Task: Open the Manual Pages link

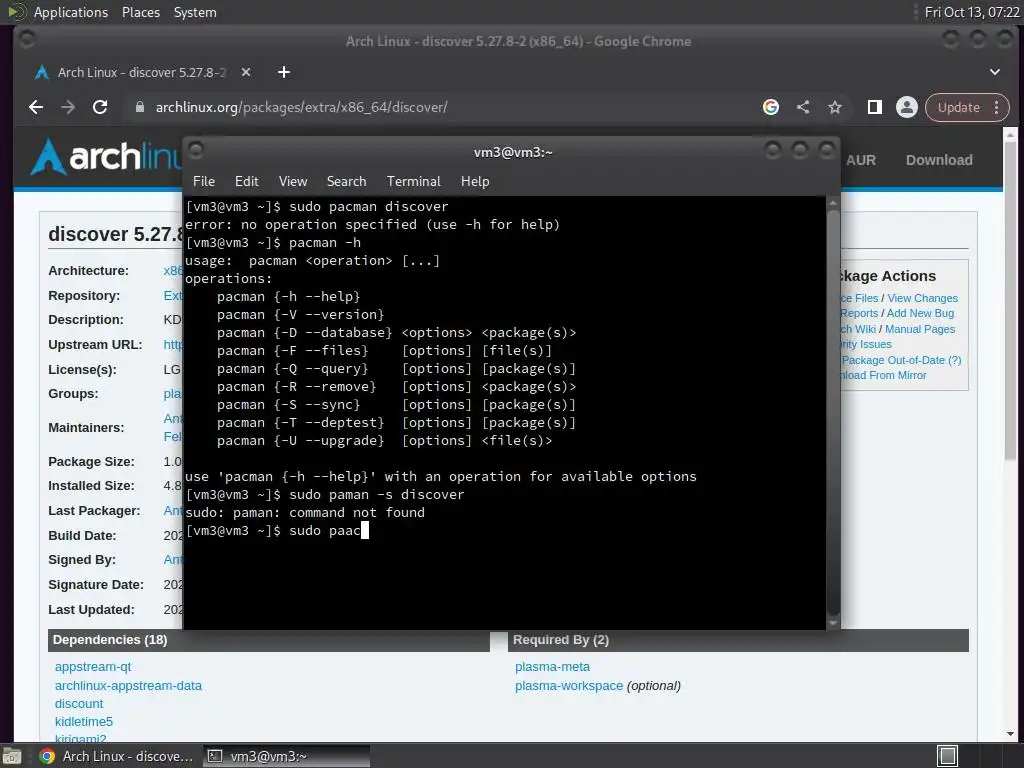Action: (920, 329)
